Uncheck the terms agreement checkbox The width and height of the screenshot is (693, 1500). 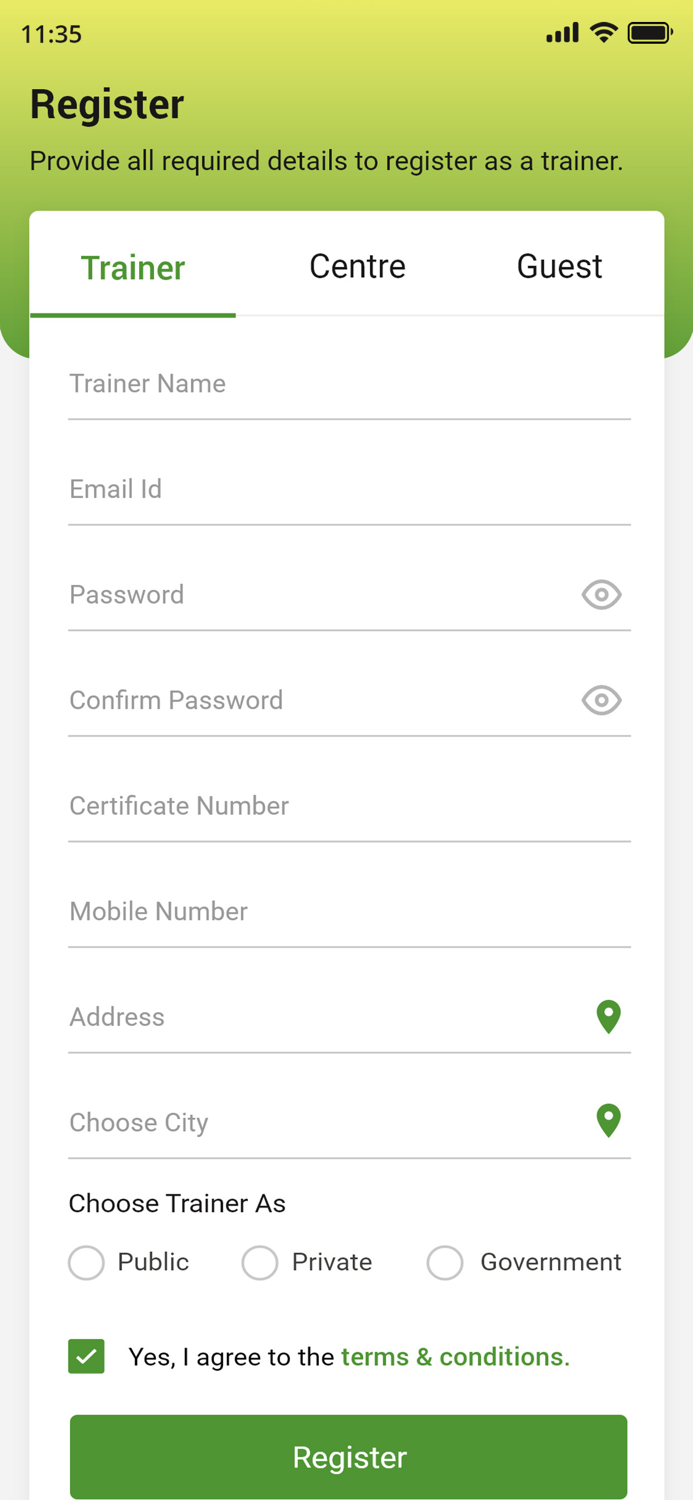[87, 1357]
